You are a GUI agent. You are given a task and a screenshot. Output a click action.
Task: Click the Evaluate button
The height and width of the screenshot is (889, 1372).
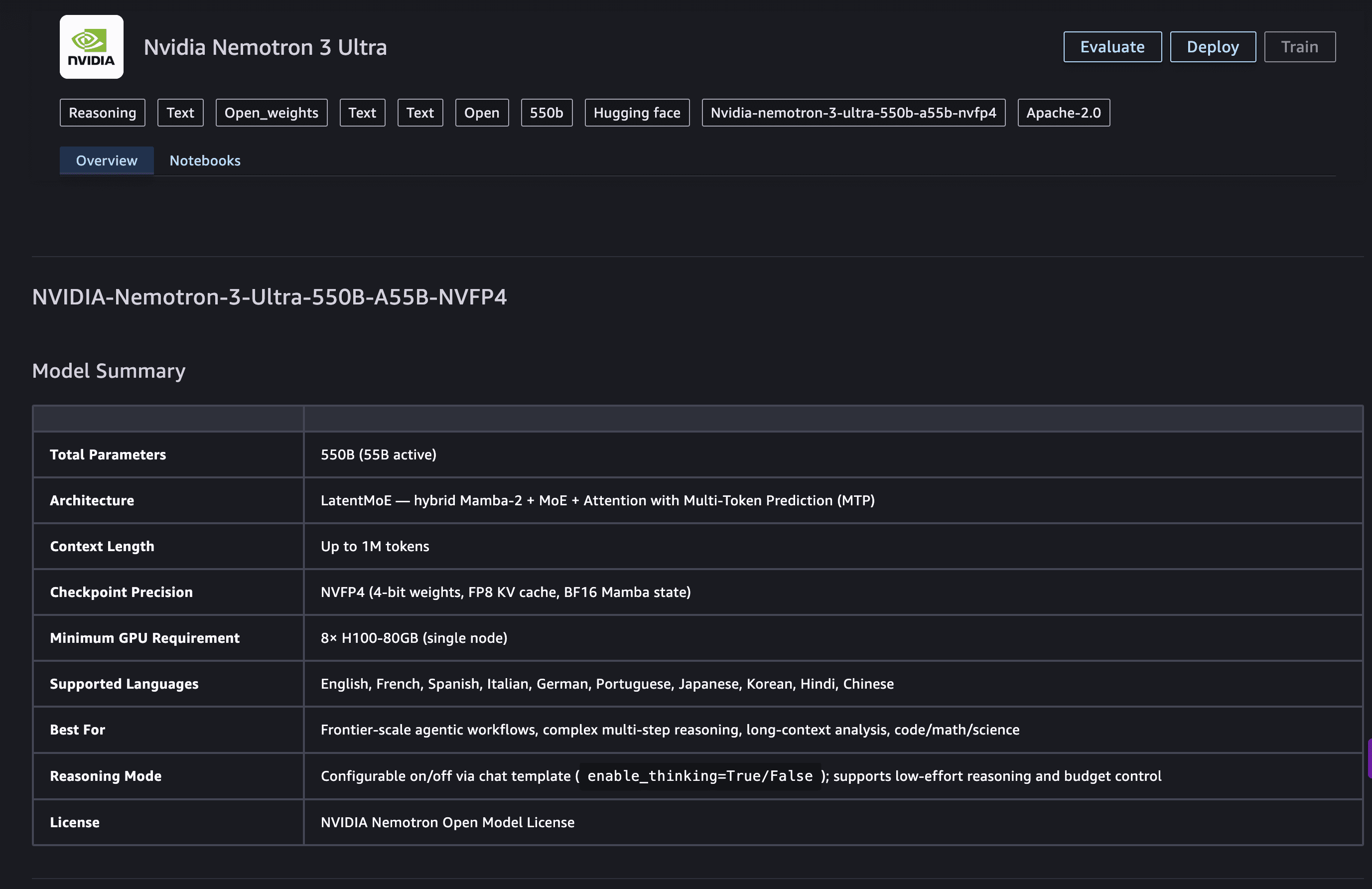(x=1112, y=47)
